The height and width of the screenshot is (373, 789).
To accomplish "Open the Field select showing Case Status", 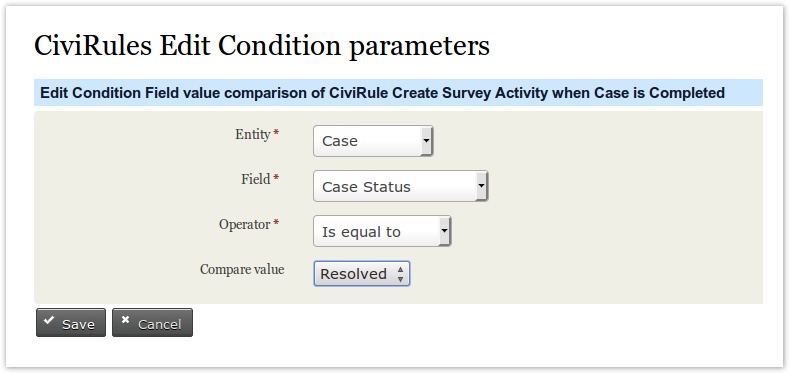I will (x=401, y=186).
